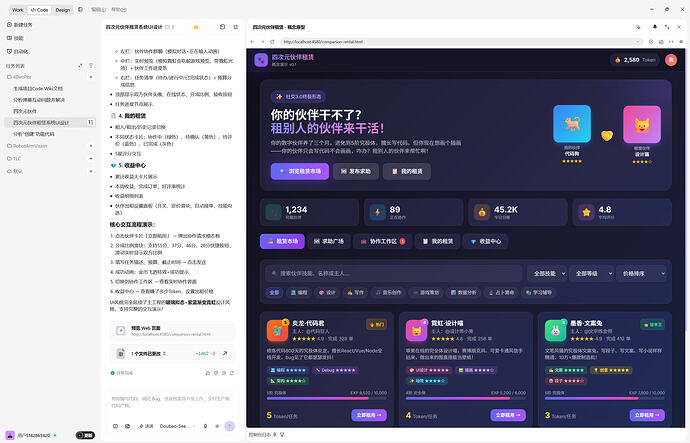Viewport: 690px width, 443px height.
Task: Open the 自动化 automation item in sidebar
Action: coord(18,51)
